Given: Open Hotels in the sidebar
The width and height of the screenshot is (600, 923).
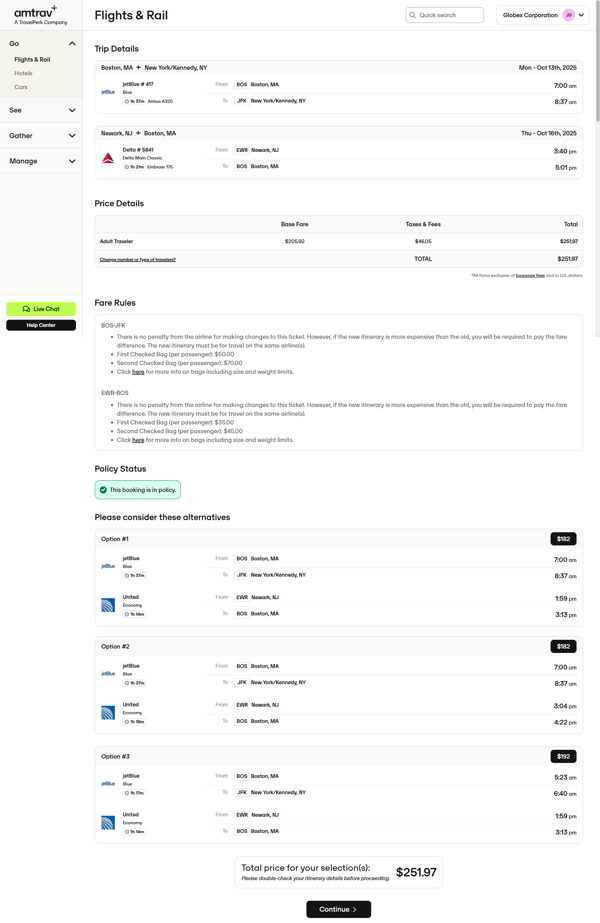Looking at the screenshot, I should (23, 73).
